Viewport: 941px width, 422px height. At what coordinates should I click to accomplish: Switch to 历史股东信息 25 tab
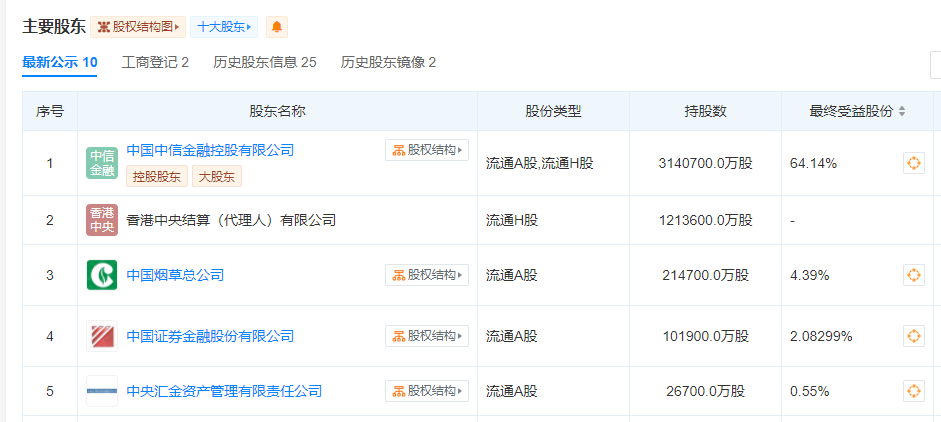pos(264,62)
